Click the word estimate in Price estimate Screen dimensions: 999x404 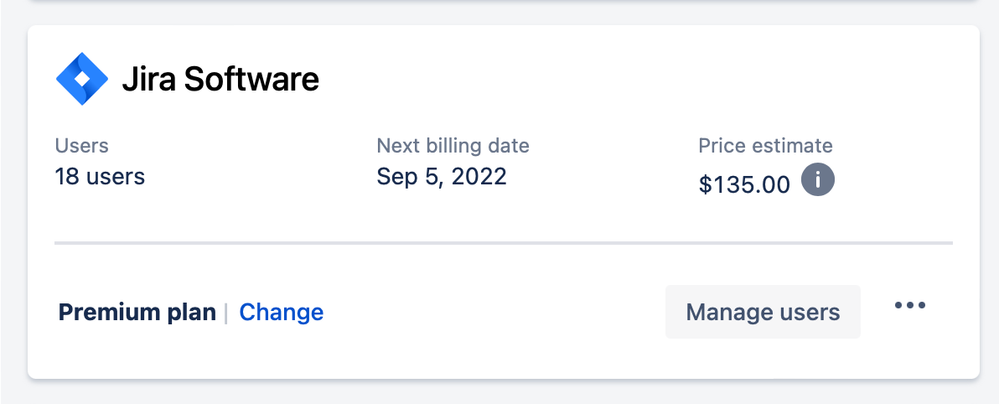point(793,146)
